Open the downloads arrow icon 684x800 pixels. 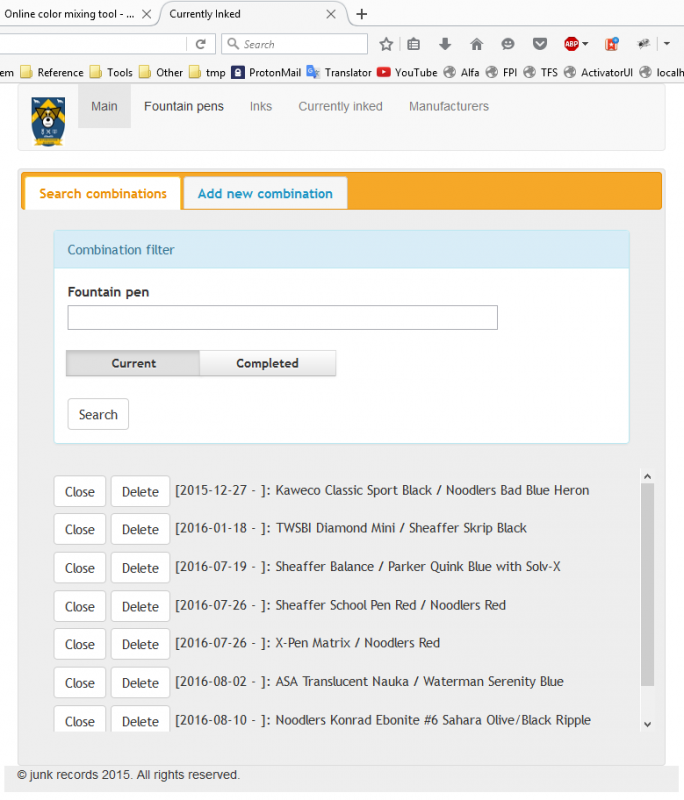point(445,44)
